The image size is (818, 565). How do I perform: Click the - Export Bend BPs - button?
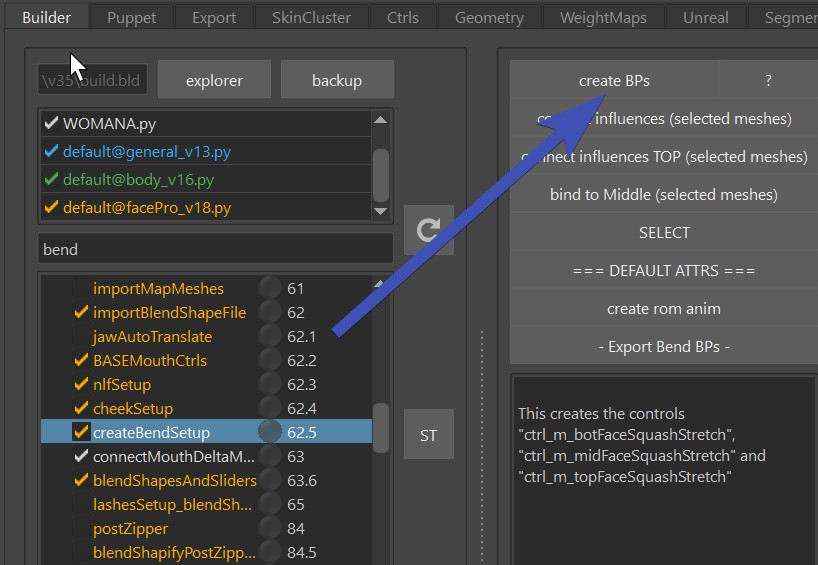664,346
